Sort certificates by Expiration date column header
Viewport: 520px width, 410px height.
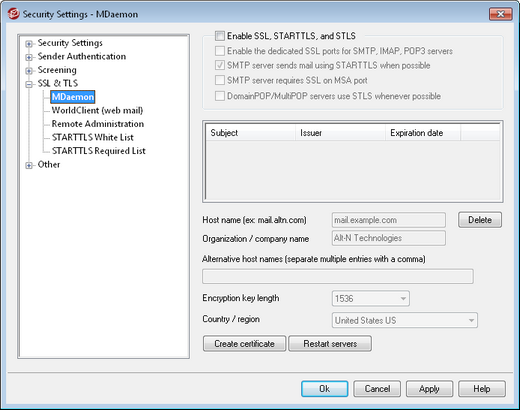(423, 133)
